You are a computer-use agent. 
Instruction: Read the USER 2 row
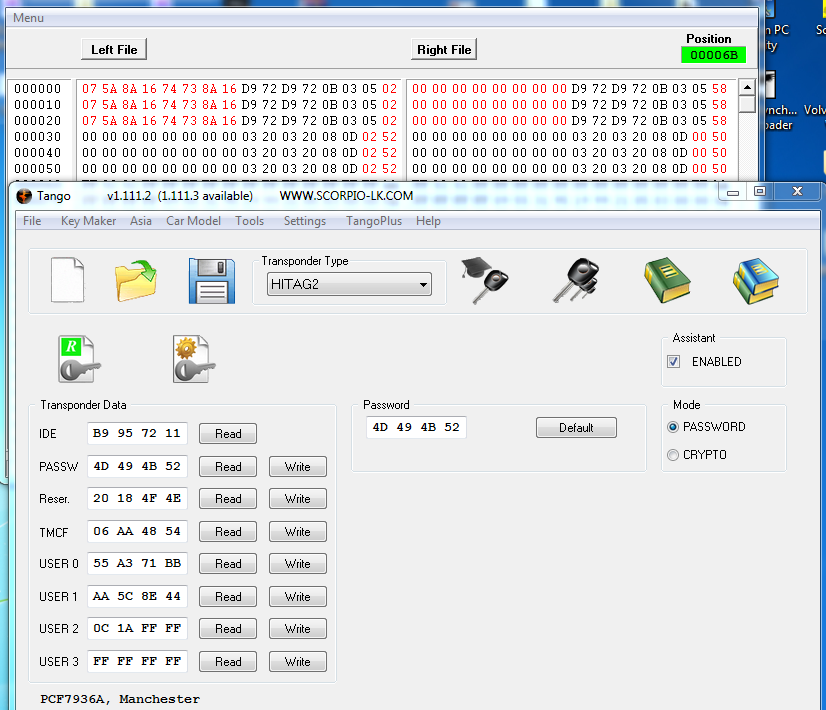[x=228, y=629]
